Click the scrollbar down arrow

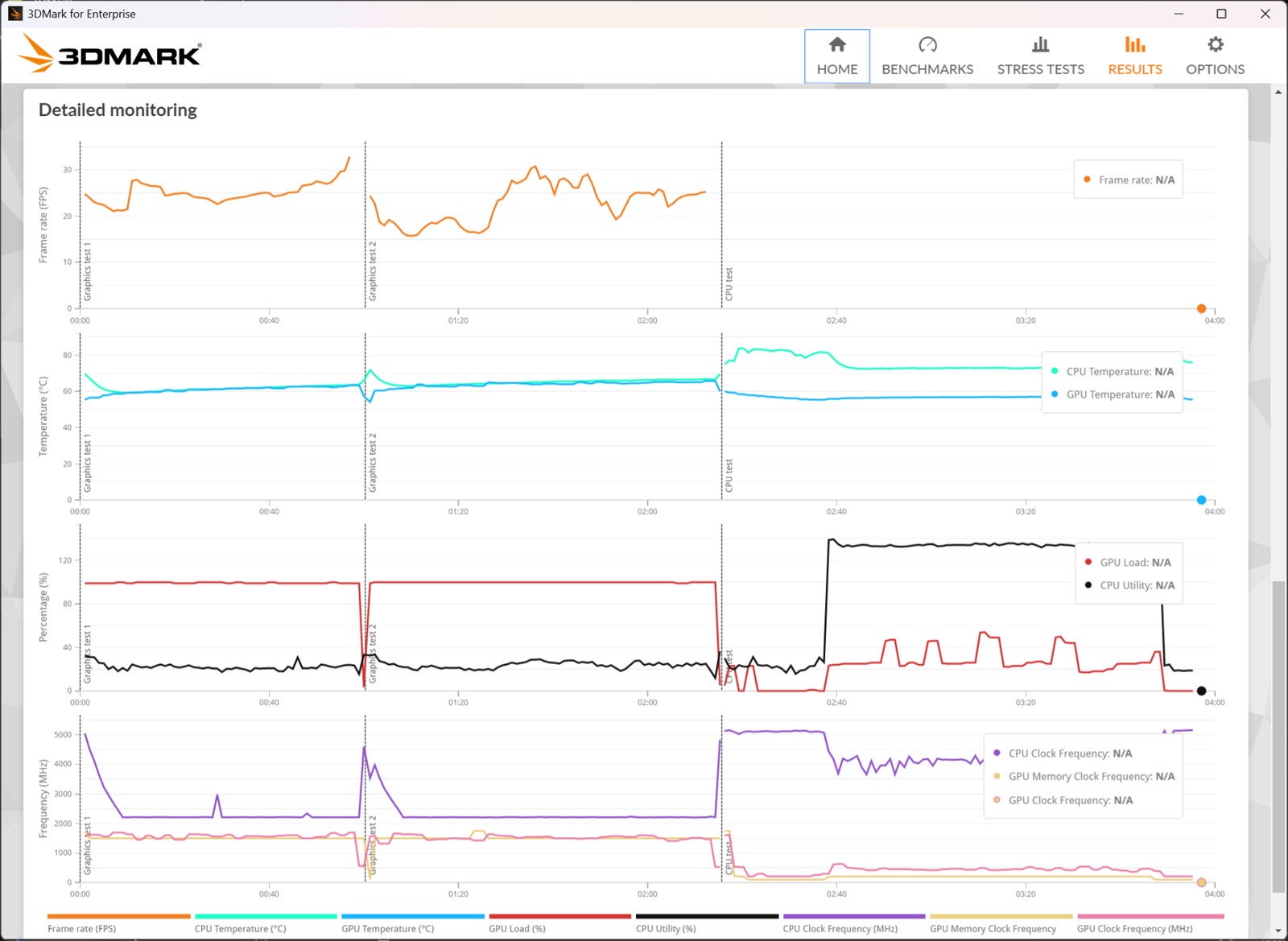[x=1278, y=931]
